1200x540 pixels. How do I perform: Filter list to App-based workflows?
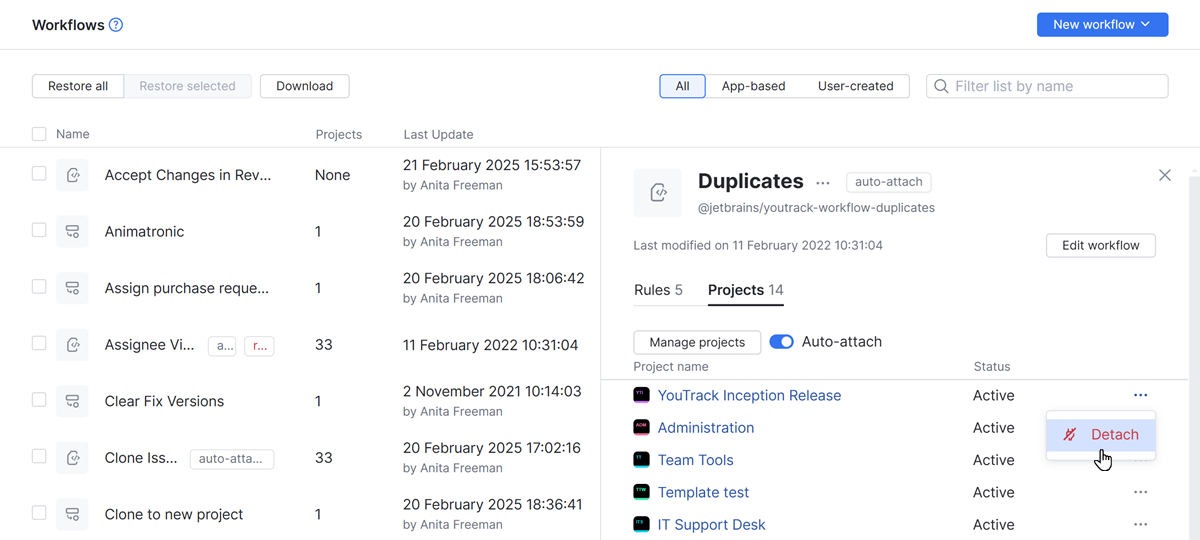tap(753, 86)
